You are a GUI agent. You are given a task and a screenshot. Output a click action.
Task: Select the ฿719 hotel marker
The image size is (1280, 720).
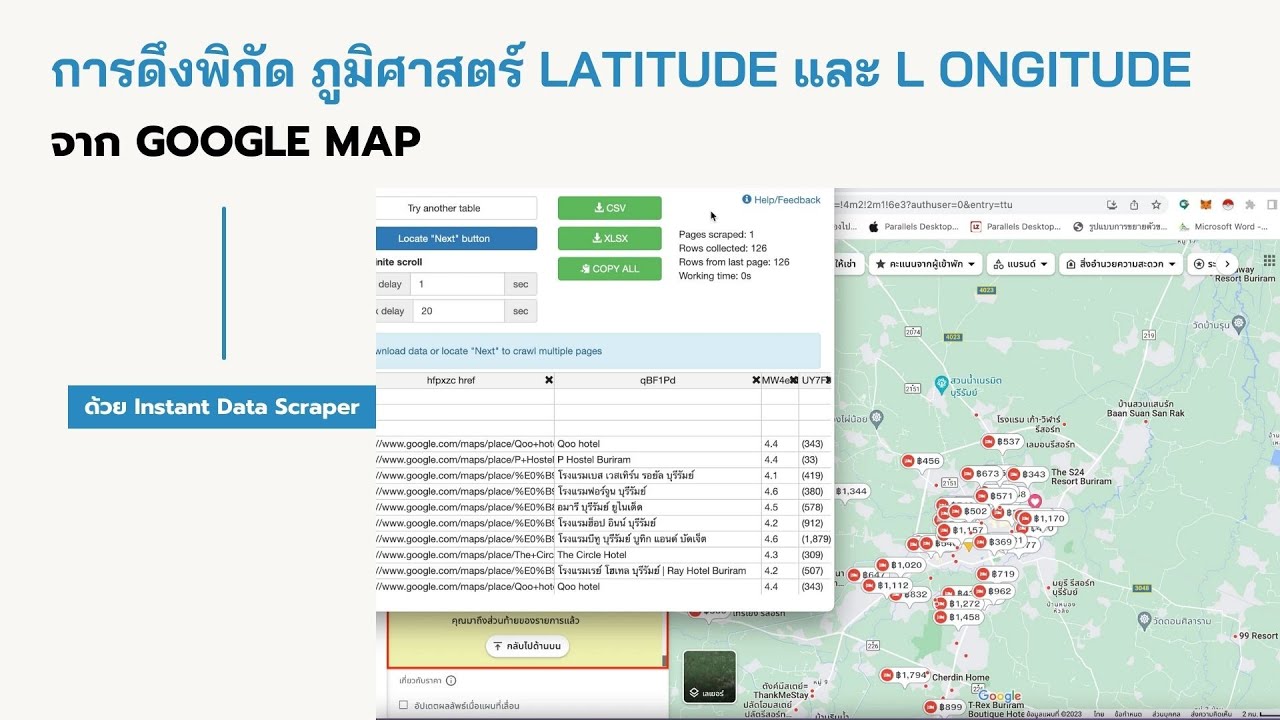click(997, 574)
